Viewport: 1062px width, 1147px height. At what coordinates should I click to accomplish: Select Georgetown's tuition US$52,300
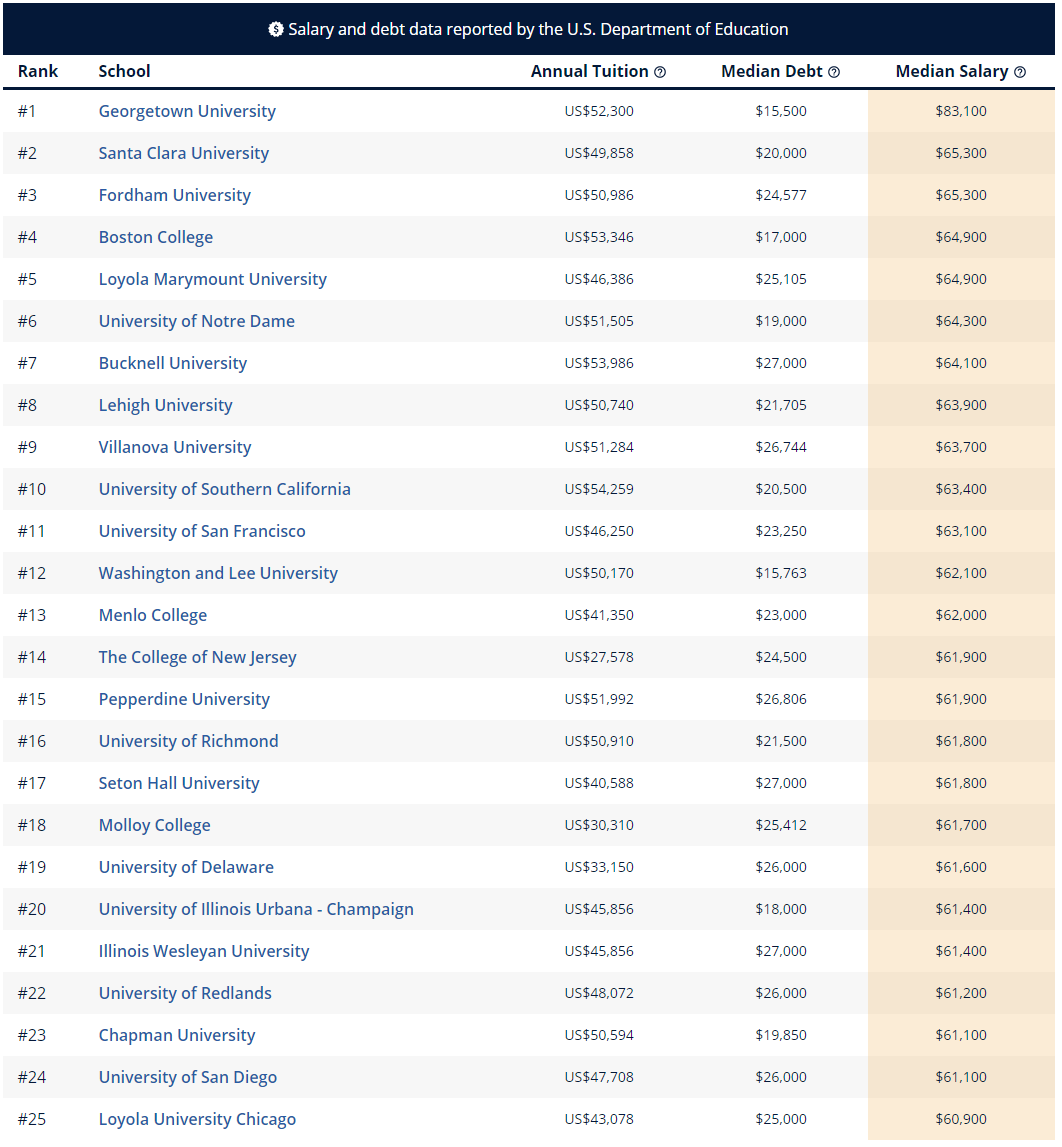coord(599,111)
